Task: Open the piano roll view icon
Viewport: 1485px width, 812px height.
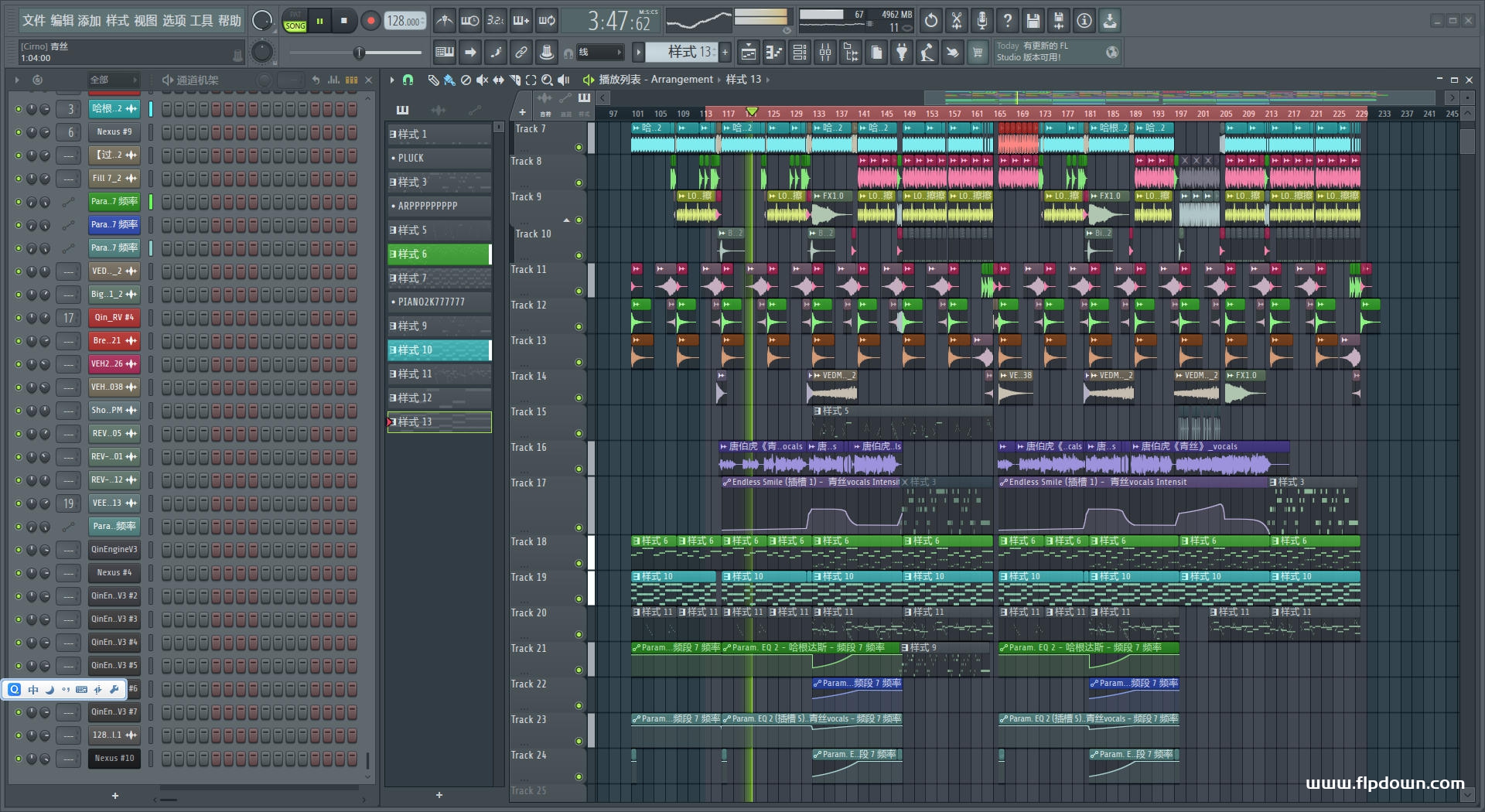Action: pos(773,53)
